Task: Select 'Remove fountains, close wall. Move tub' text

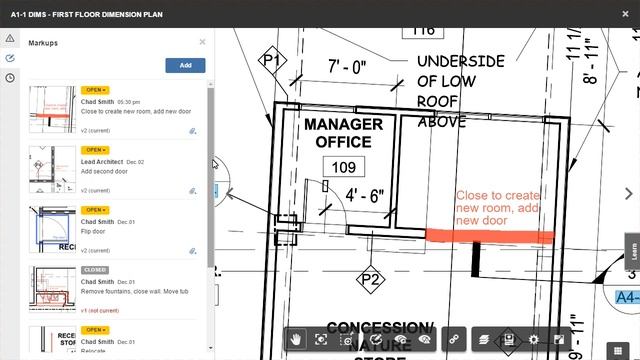Action: (x=135, y=291)
